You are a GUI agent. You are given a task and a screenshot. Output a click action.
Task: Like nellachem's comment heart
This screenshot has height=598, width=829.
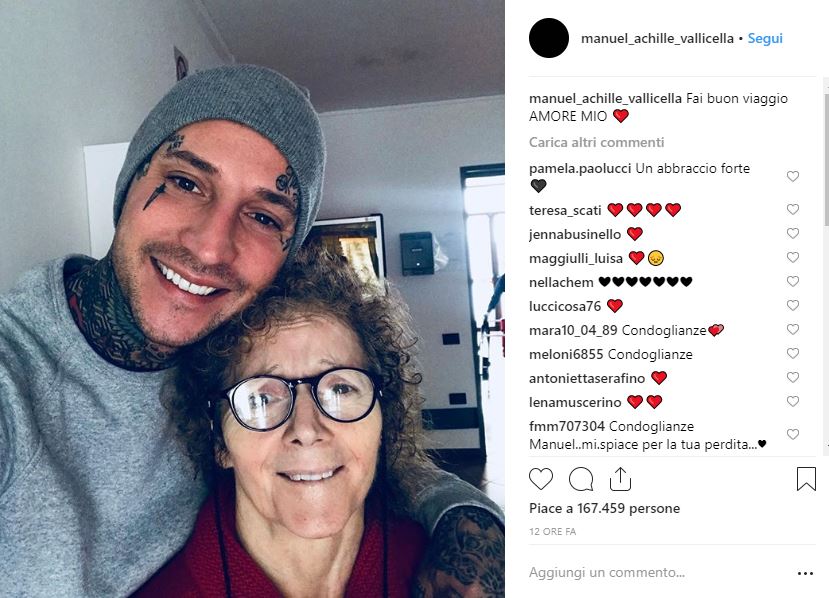click(793, 281)
